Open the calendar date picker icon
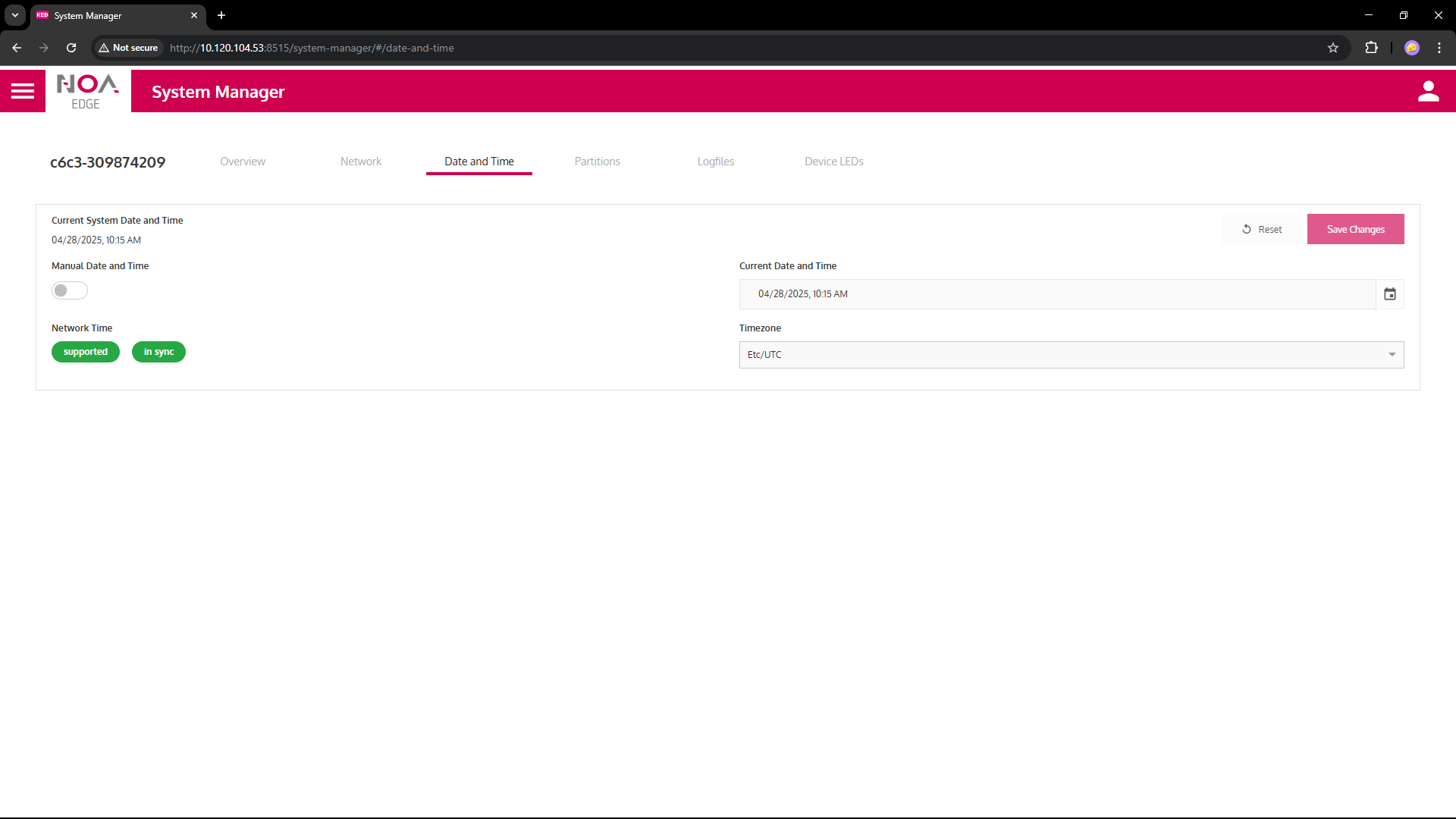1456x819 pixels. pos(1389,294)
